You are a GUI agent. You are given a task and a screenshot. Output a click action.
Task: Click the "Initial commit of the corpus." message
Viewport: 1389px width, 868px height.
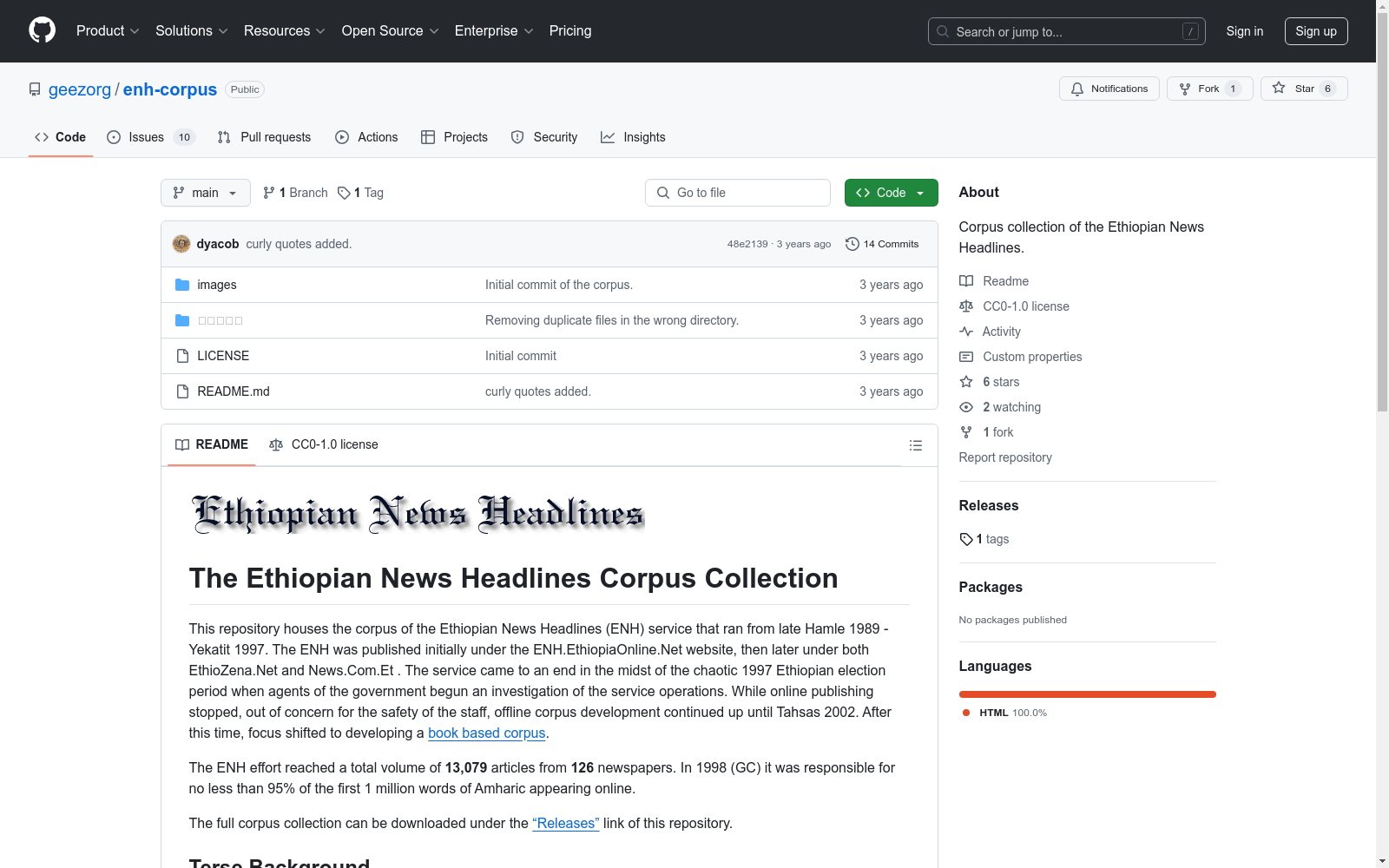click(559, 285)
